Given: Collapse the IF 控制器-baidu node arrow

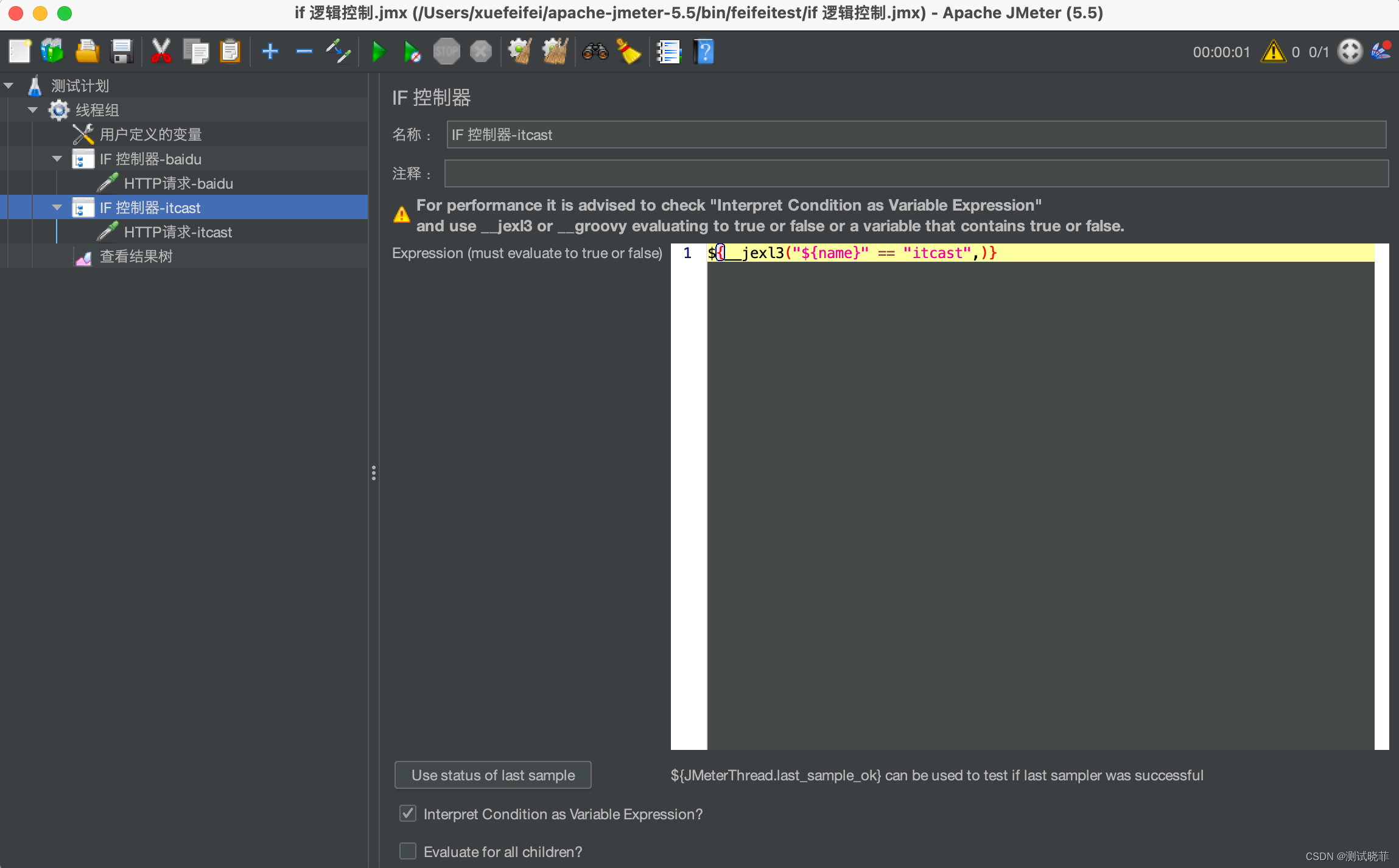Looking at the screenshot, I should 57,159.
